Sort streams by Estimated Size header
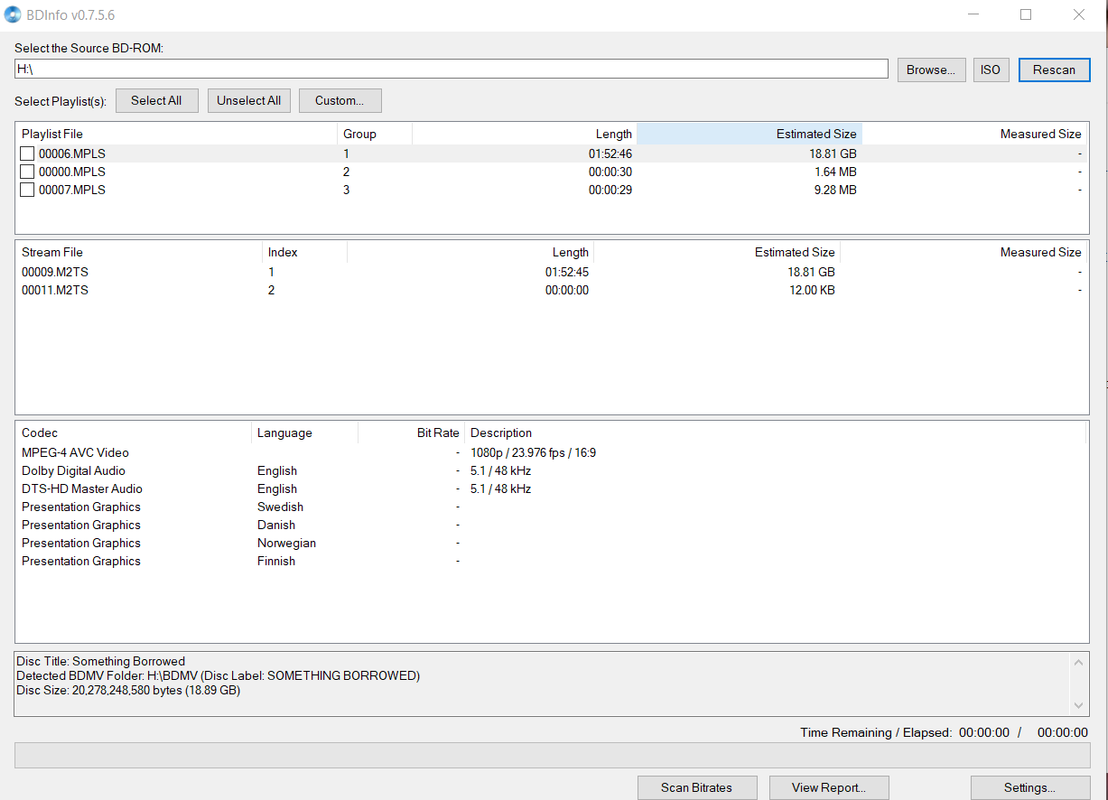The height and width of the screenshot is (800, 1108). click(x=717, y=252)
